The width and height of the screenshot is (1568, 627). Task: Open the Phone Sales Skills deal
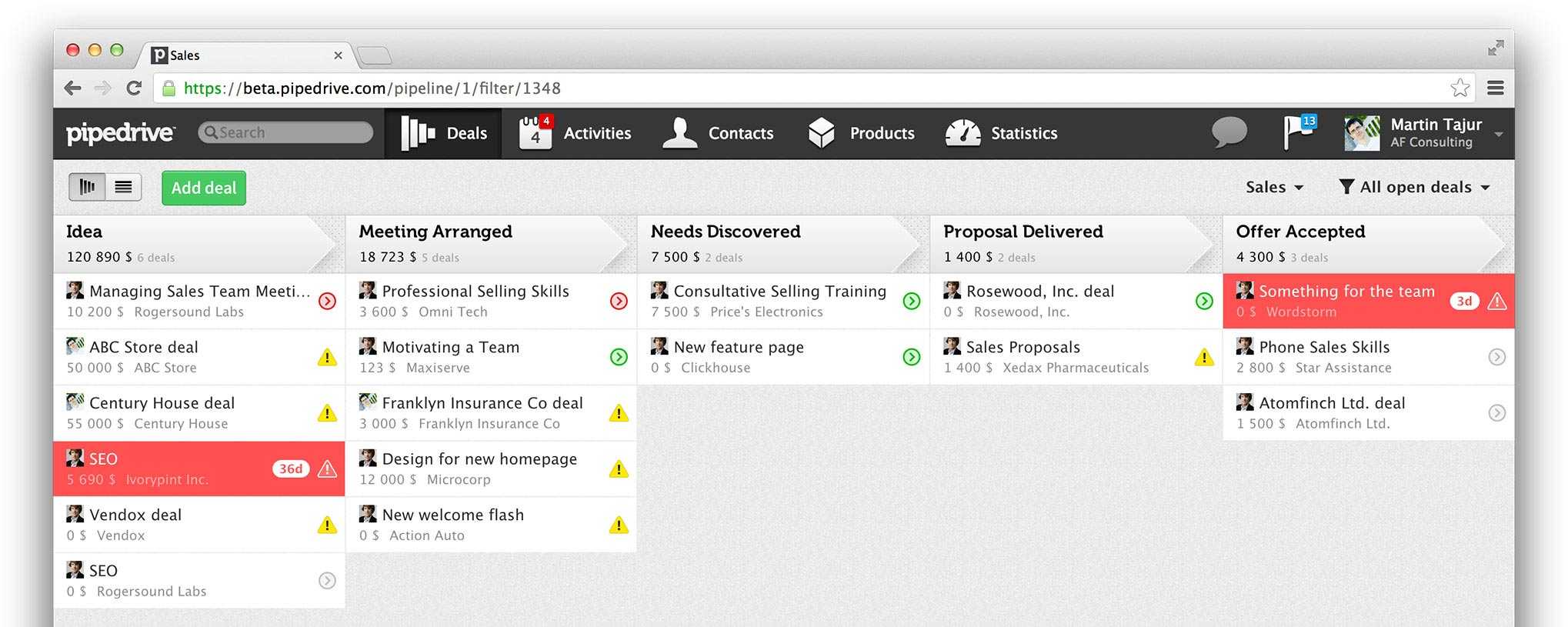point(1369,357)
